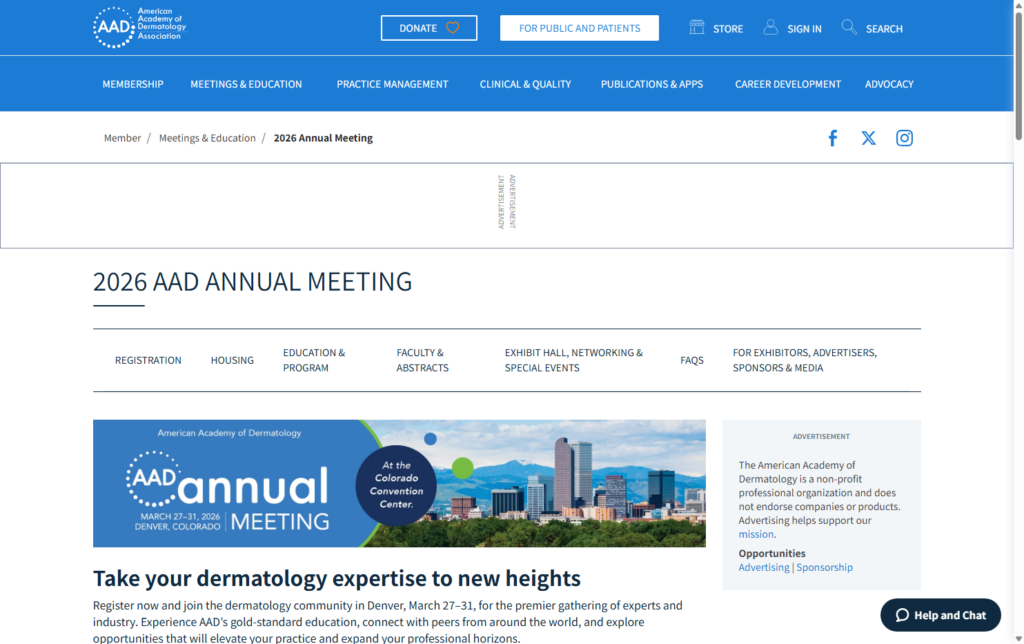
Task: Open search with the magnifier icon
Action: (x=849, y=27)
